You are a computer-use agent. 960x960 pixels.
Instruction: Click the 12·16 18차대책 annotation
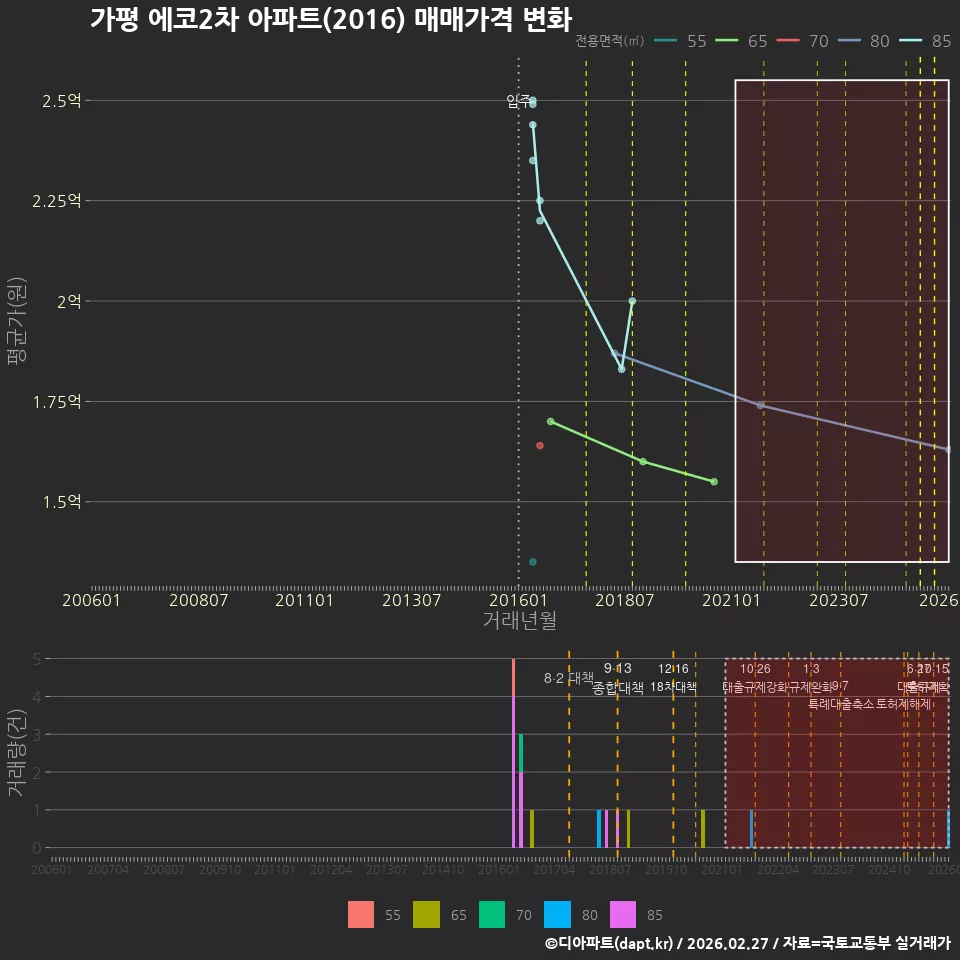[673, 678]
